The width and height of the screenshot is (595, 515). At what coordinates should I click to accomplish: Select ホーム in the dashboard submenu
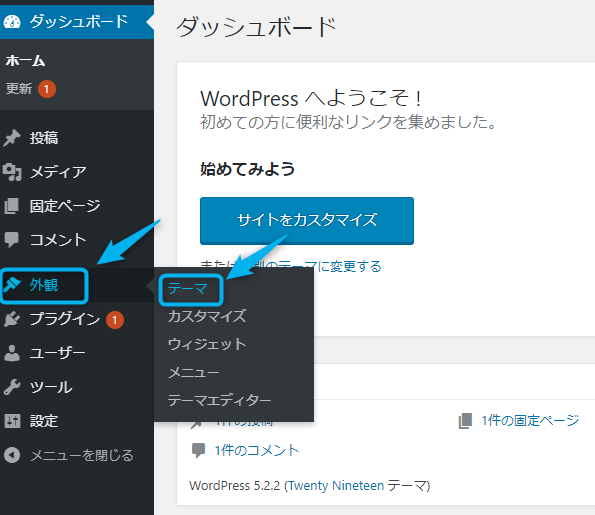click(x=25, y=61)
